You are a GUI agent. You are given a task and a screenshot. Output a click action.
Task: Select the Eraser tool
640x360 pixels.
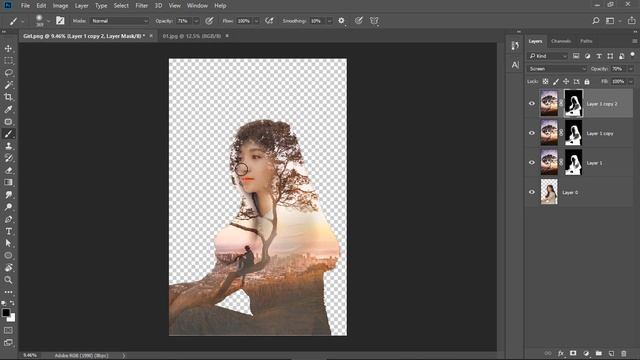(x=8, y=170)
